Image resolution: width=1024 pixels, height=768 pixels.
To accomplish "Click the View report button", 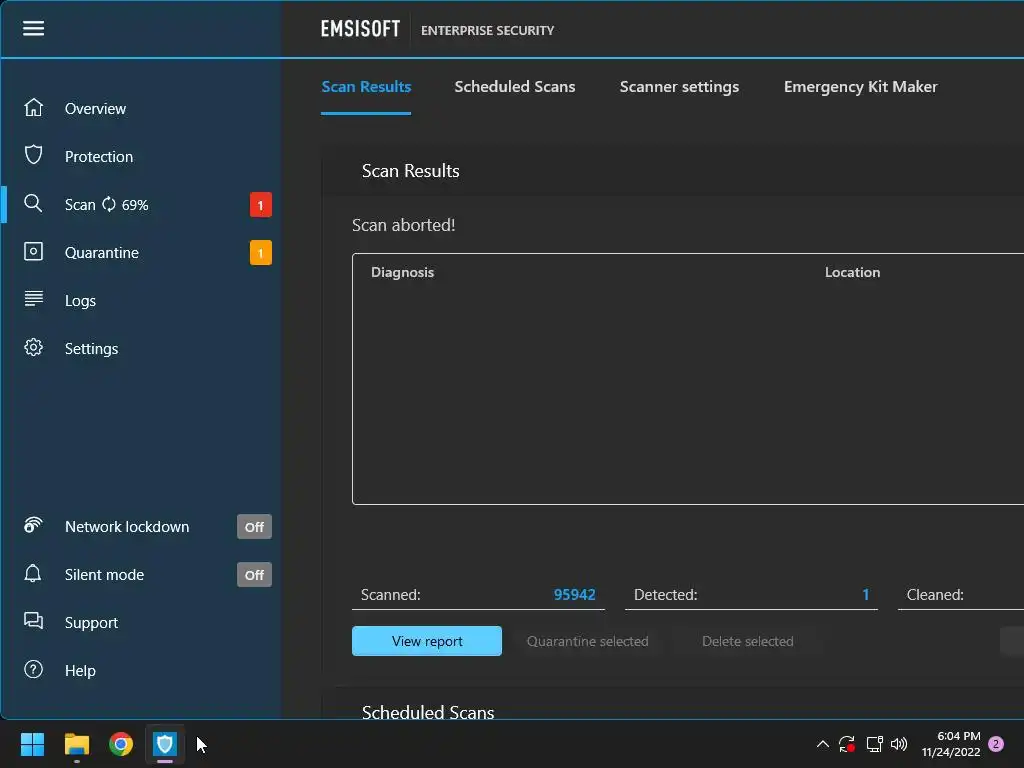I will coord(427,641).
